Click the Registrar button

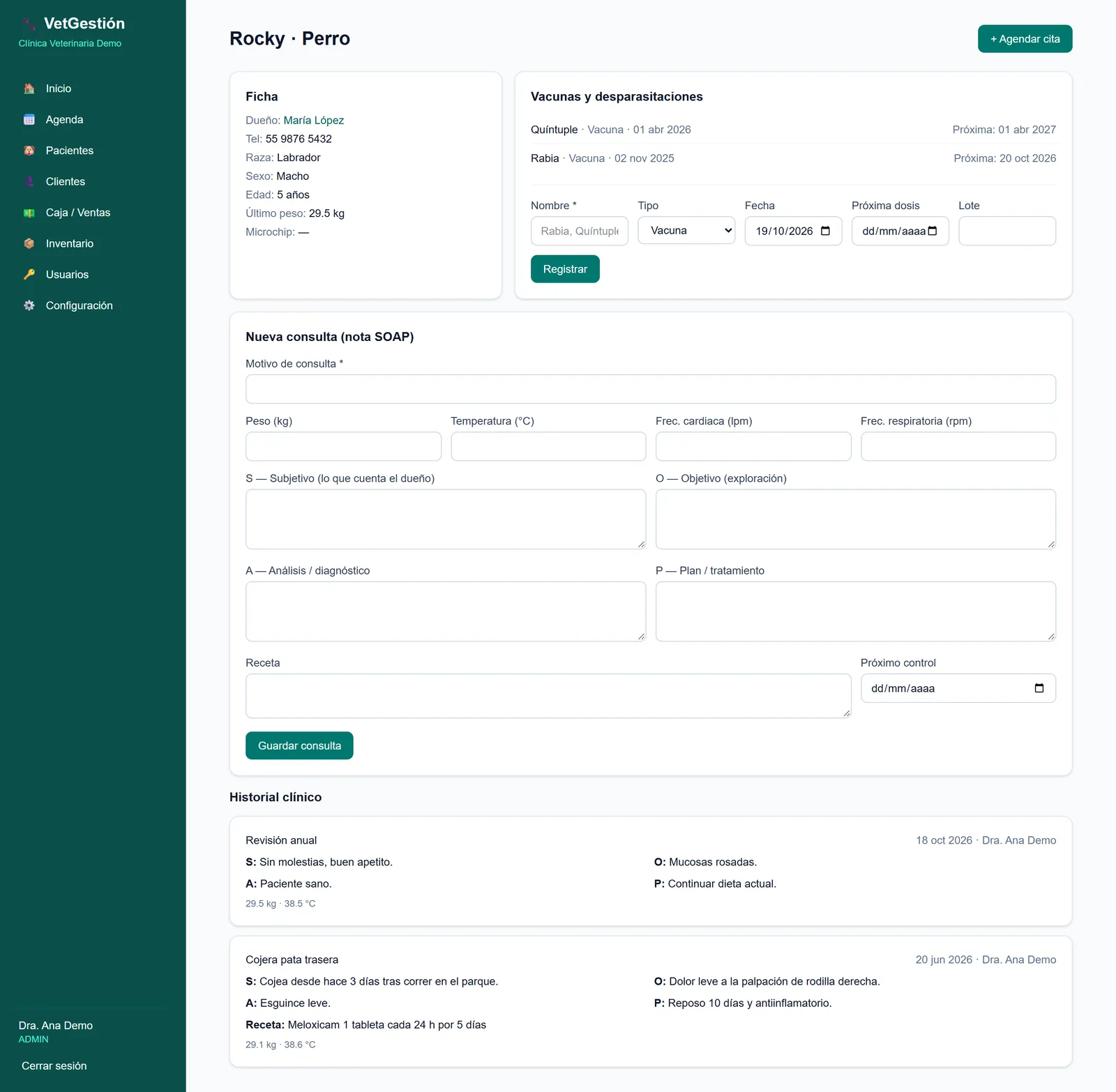[x=565, y=269]
